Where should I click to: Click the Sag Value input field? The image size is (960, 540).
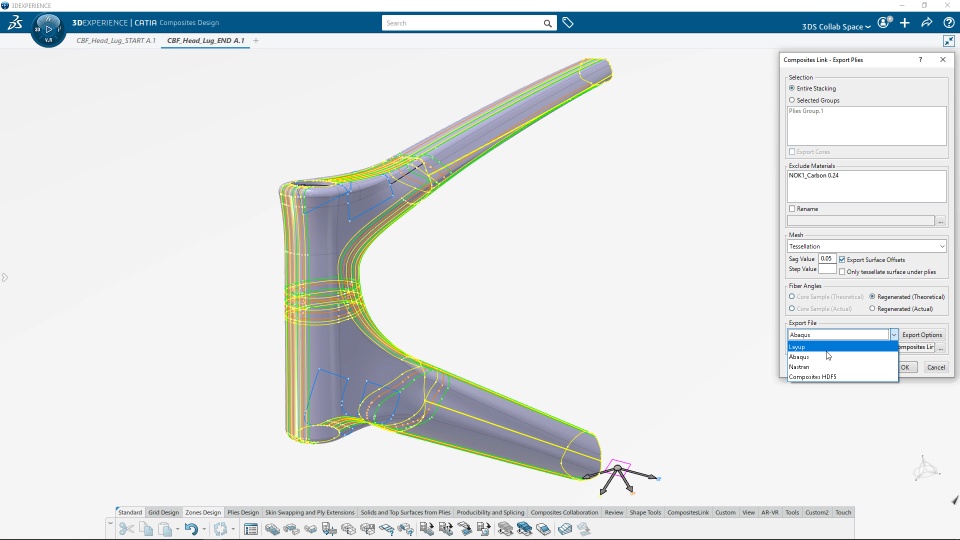[827, 259]
